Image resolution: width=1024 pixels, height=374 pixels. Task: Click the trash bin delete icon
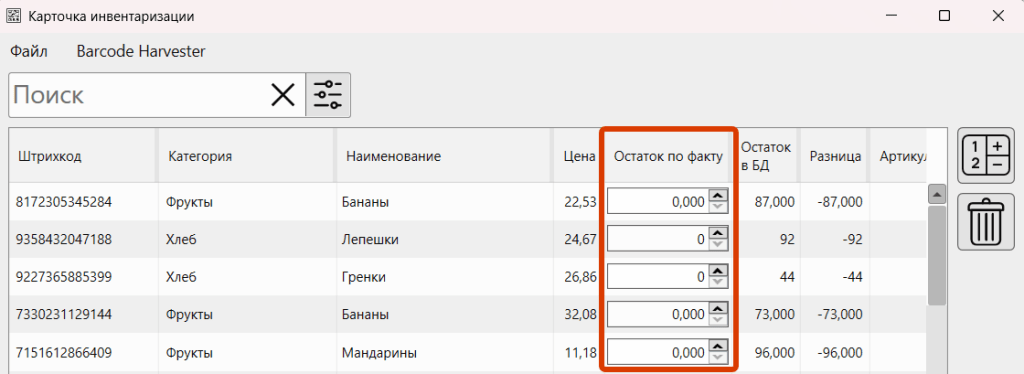tap(986, 223)
